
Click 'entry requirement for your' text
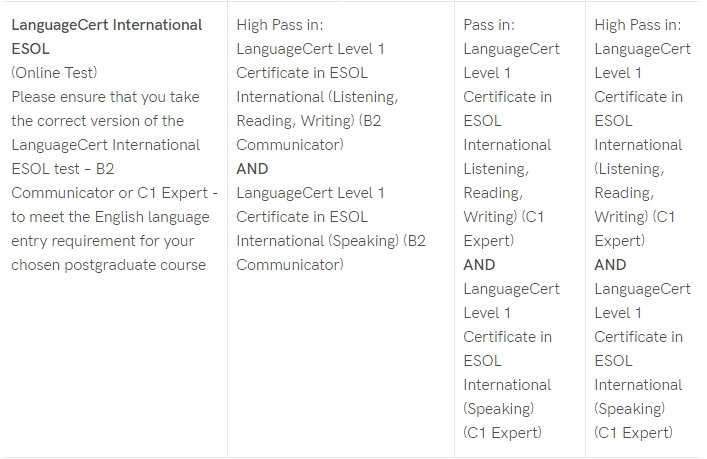click(x=103, y=241)
